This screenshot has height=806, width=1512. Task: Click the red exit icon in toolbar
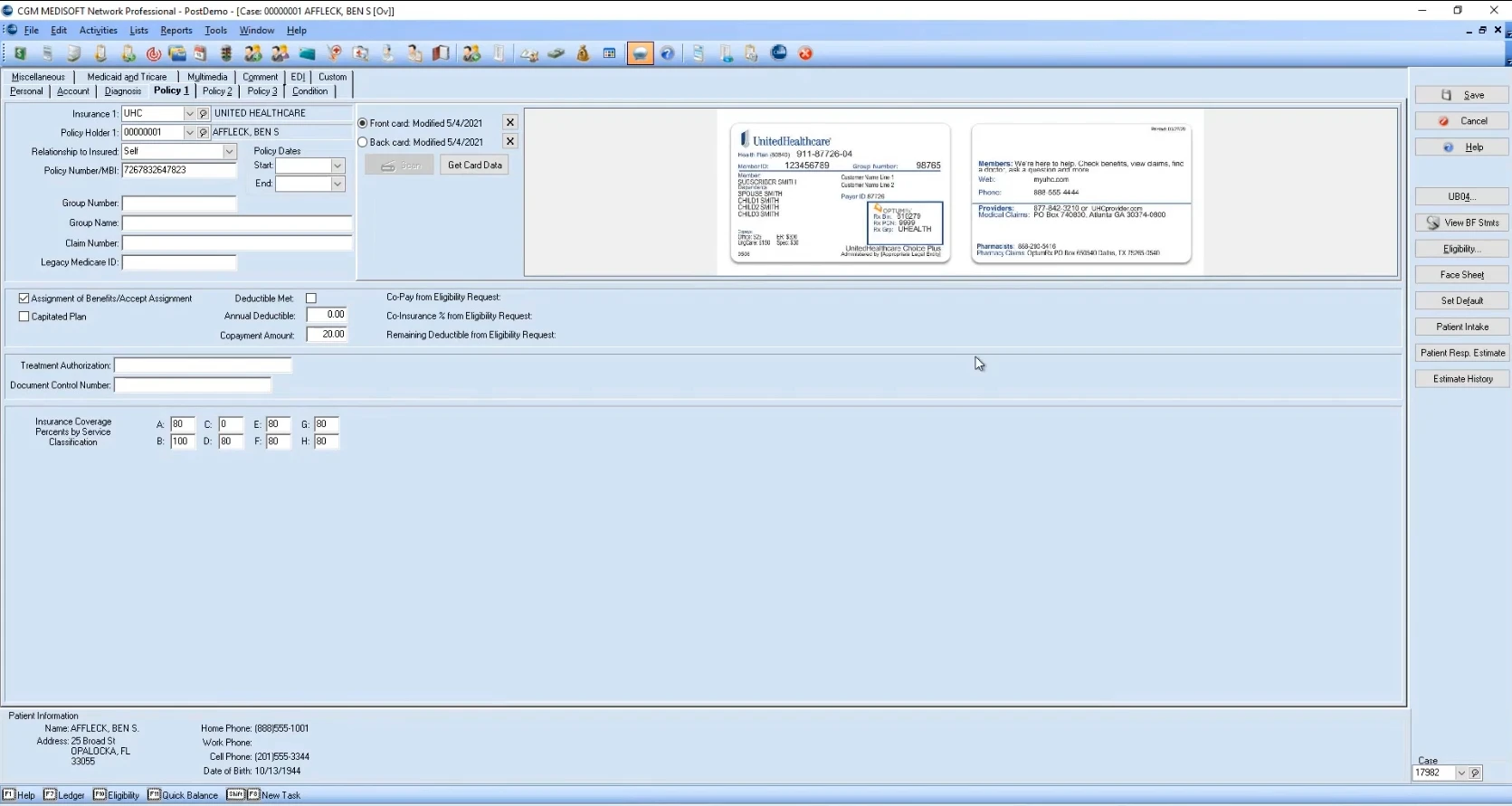coord(805,53)
